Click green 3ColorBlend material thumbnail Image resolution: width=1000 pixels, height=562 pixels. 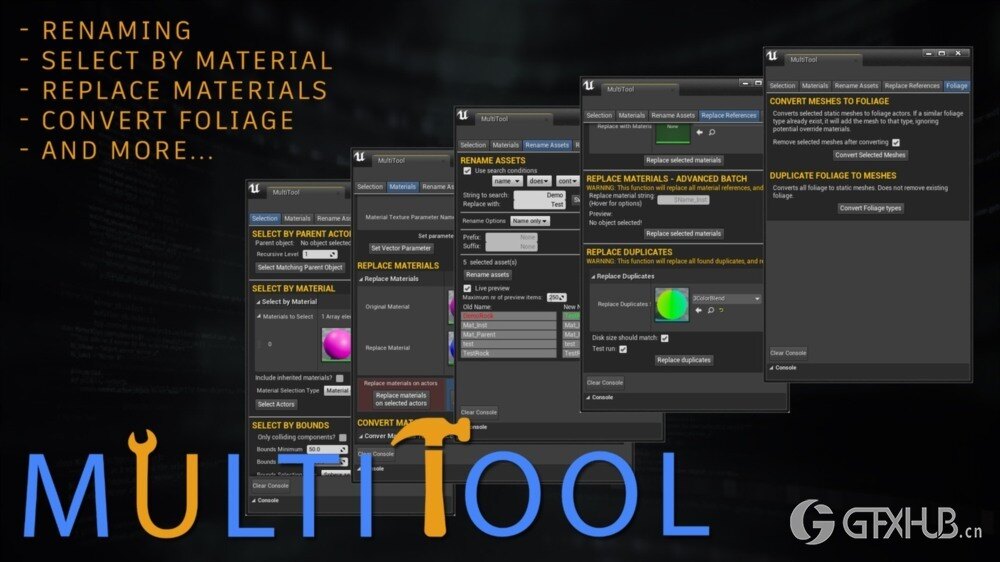pos(672,305)
